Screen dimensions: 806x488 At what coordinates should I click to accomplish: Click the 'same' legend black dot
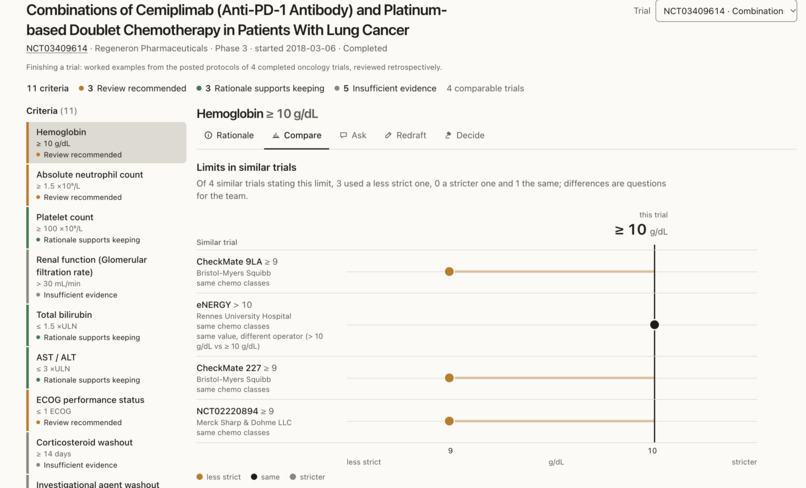point(254,477)
